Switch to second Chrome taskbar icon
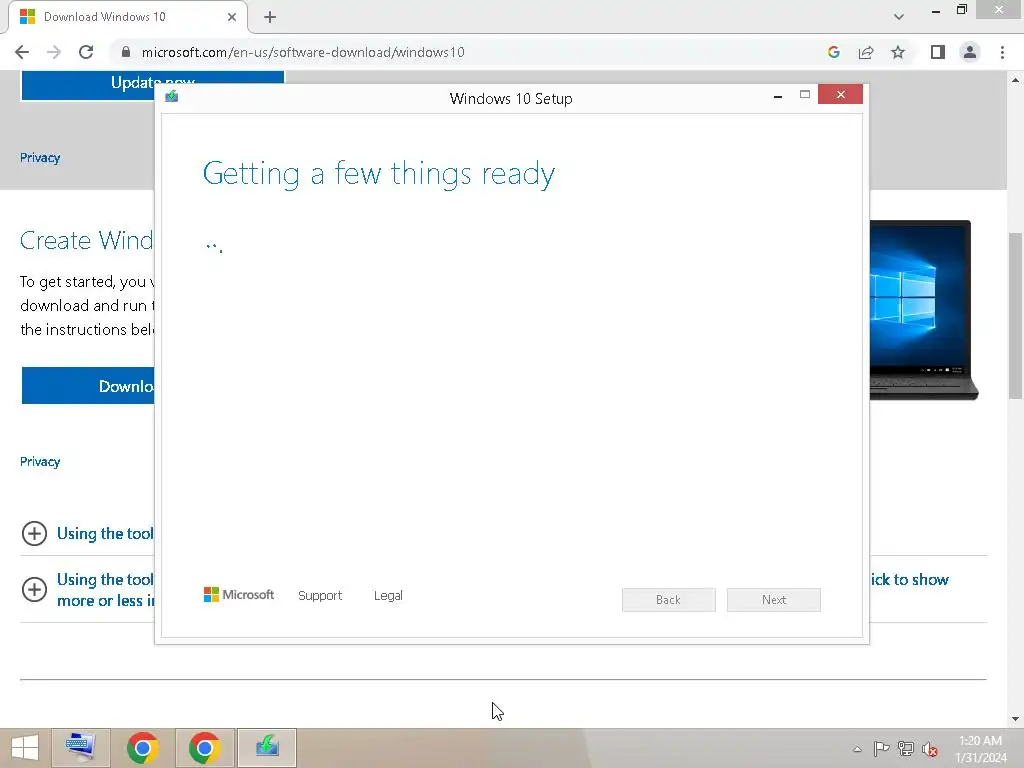The height and width of the screenshot is (768, 1024). (x=204, y=748)
